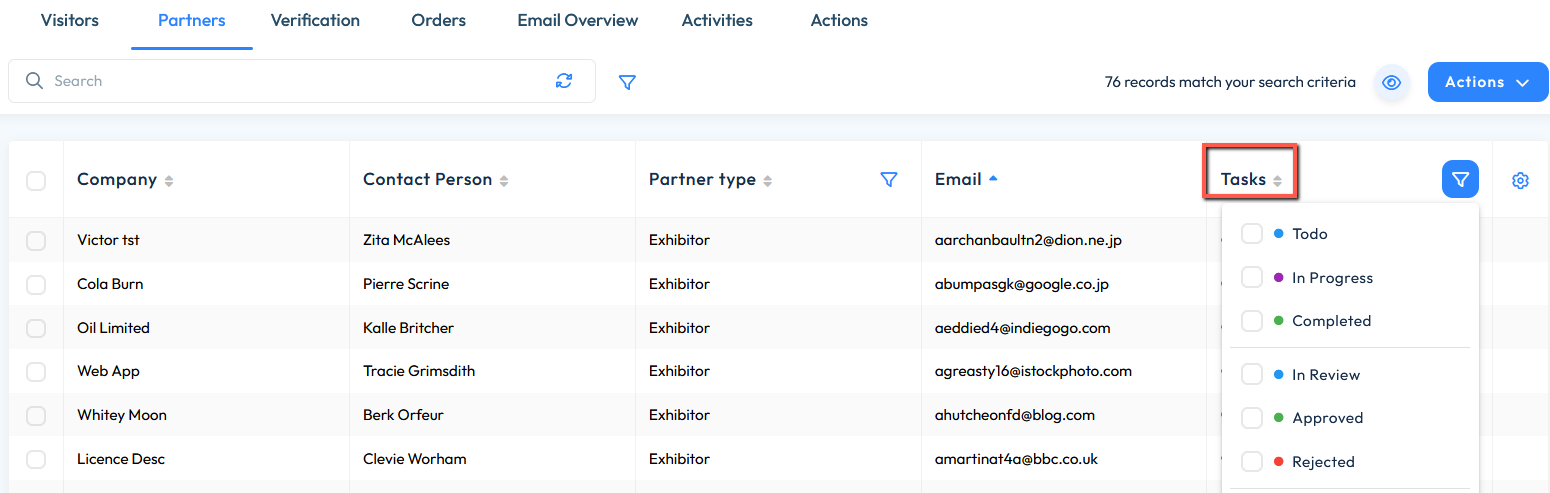Select the Victor tst row checkbox
Screen dimensions: 1550x493
click(36, 240)
